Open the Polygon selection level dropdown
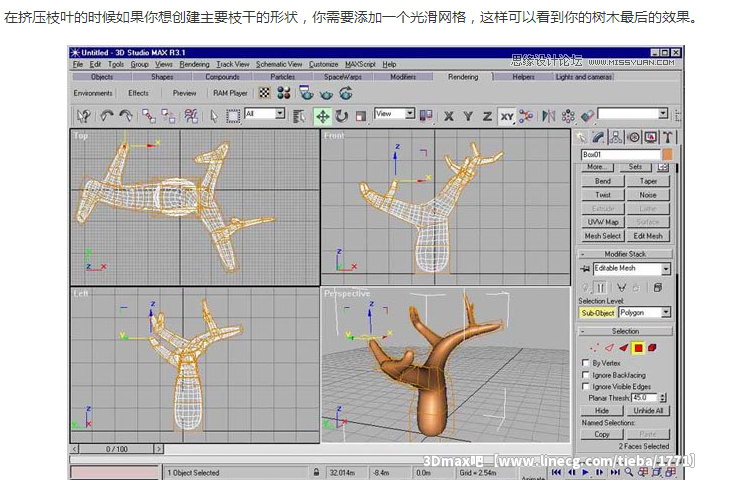This screenshot has width=735, height=480. [666, 312]
